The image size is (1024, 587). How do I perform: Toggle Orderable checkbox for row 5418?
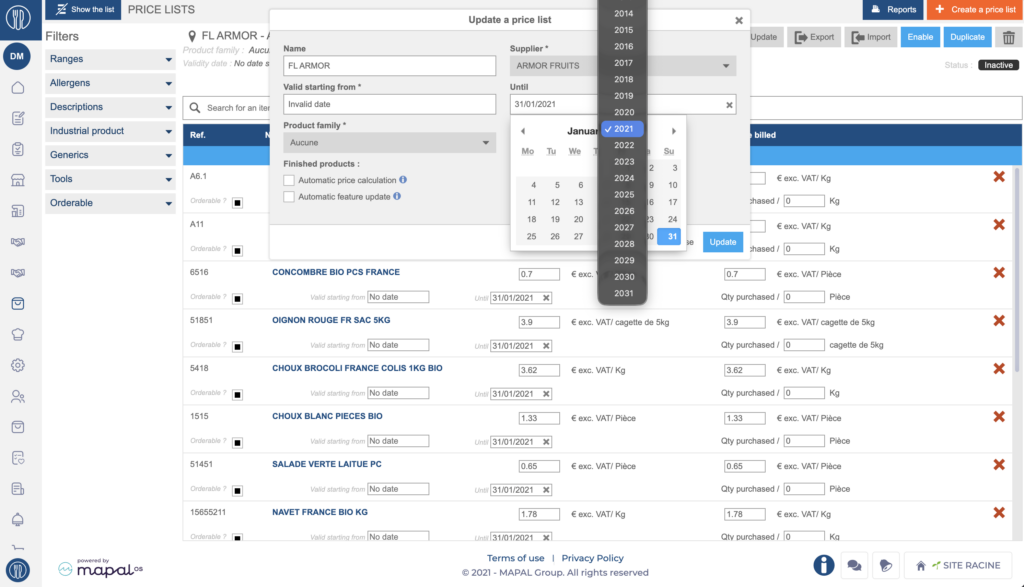238,394
